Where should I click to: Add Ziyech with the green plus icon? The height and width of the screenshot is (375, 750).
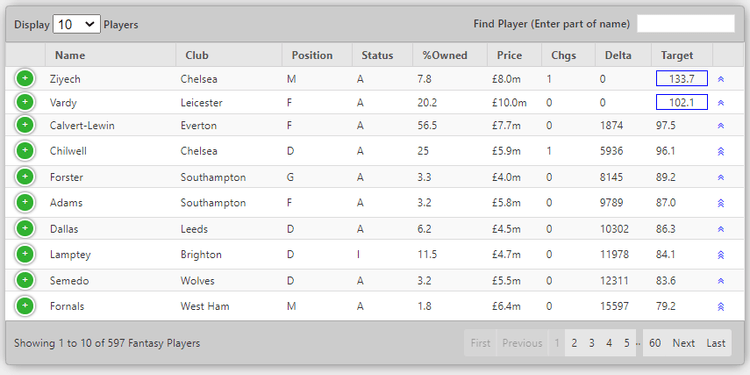25,78
